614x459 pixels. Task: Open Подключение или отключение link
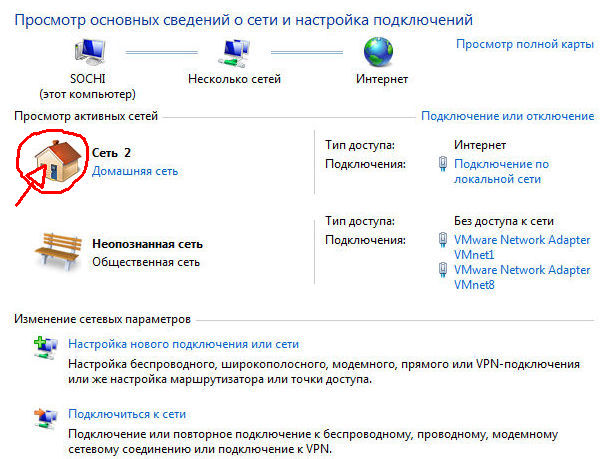coord(507,116)
